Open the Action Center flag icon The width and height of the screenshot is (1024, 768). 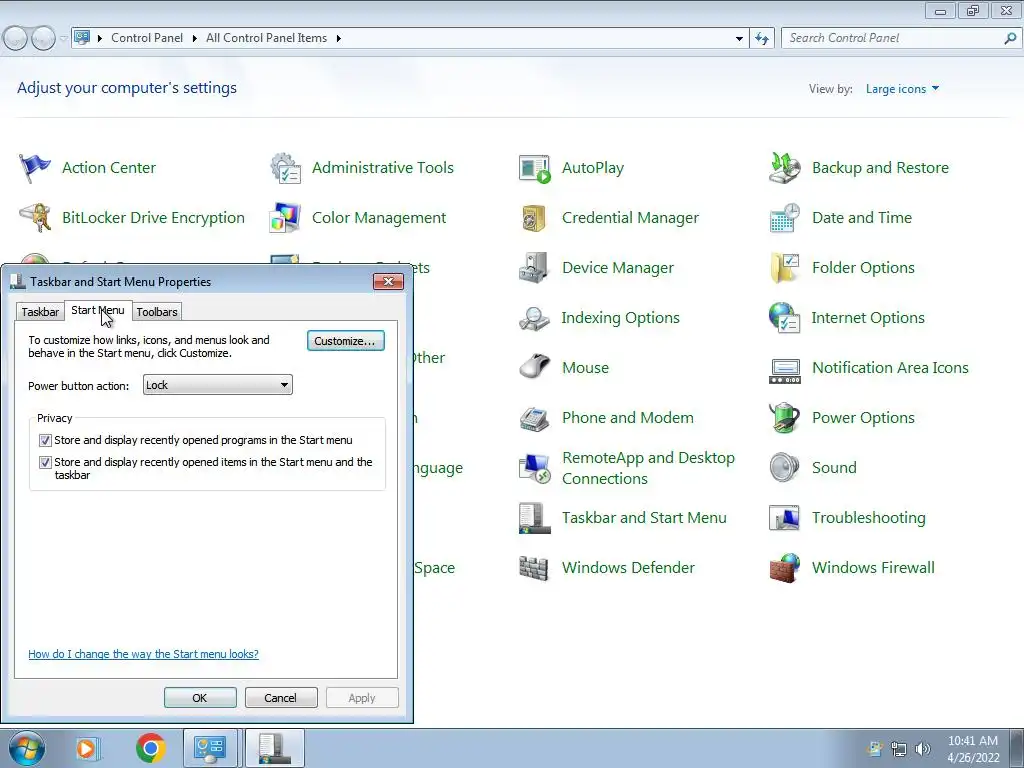(x=35, y=168)
